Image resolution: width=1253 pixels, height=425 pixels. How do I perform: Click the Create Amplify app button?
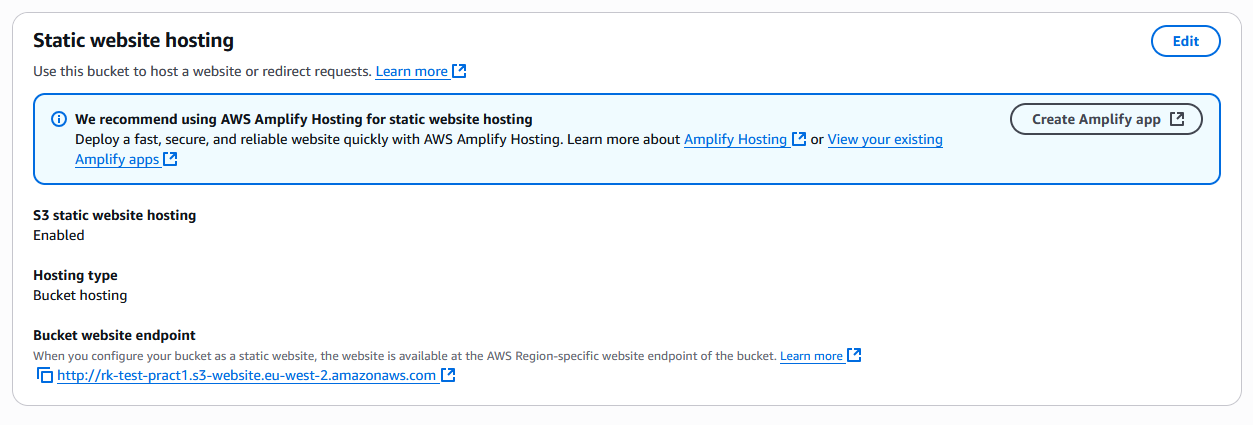1105,119
